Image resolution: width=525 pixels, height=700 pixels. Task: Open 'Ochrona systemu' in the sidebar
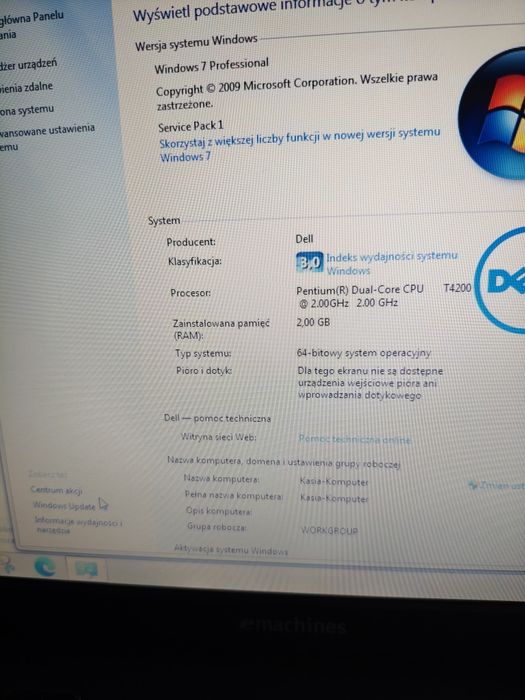coord(27,110)
